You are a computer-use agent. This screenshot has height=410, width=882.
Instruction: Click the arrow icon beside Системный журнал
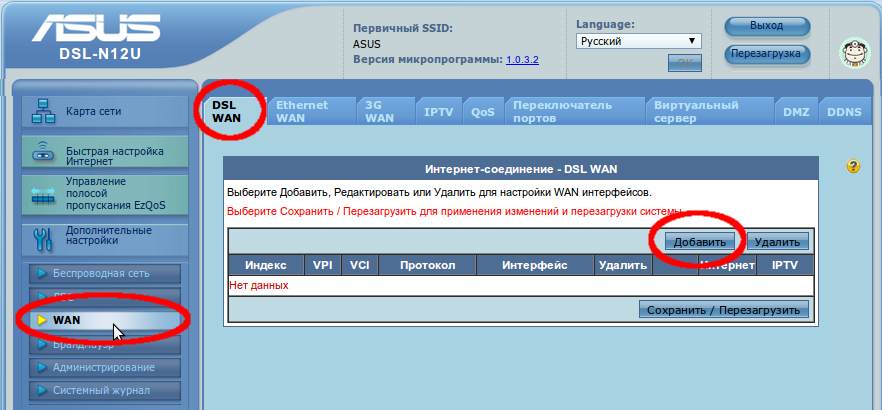coord(42,390)
